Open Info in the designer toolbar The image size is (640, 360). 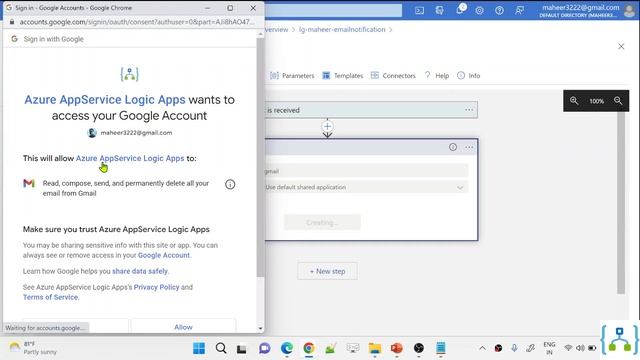[x=469, y=76]
